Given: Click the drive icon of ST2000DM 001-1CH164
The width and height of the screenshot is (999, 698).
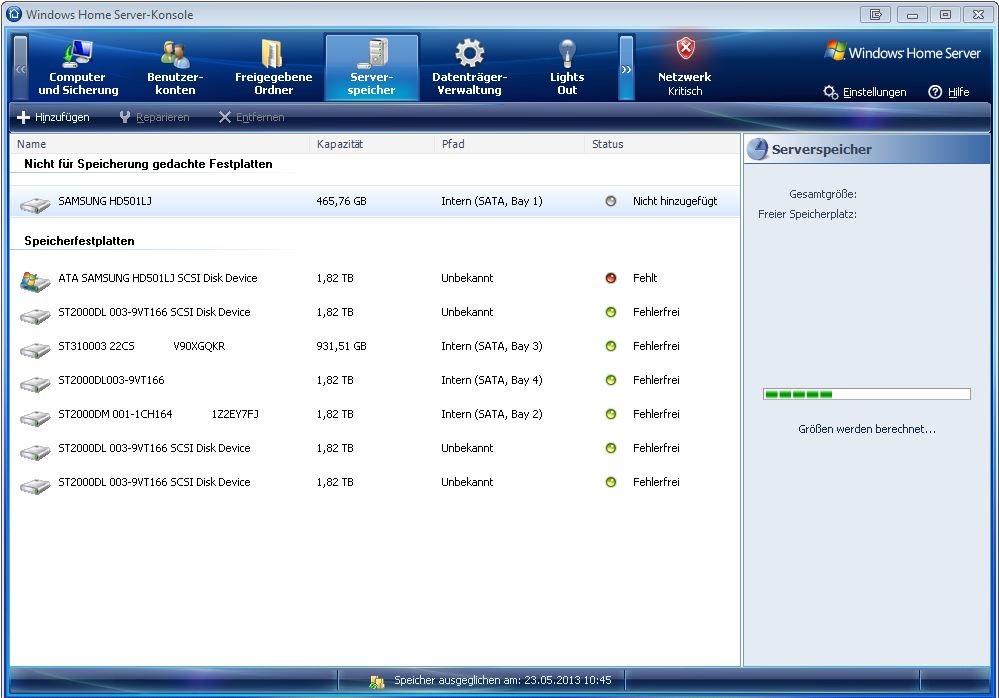Looking at the screenshot, I should [35, 418].
